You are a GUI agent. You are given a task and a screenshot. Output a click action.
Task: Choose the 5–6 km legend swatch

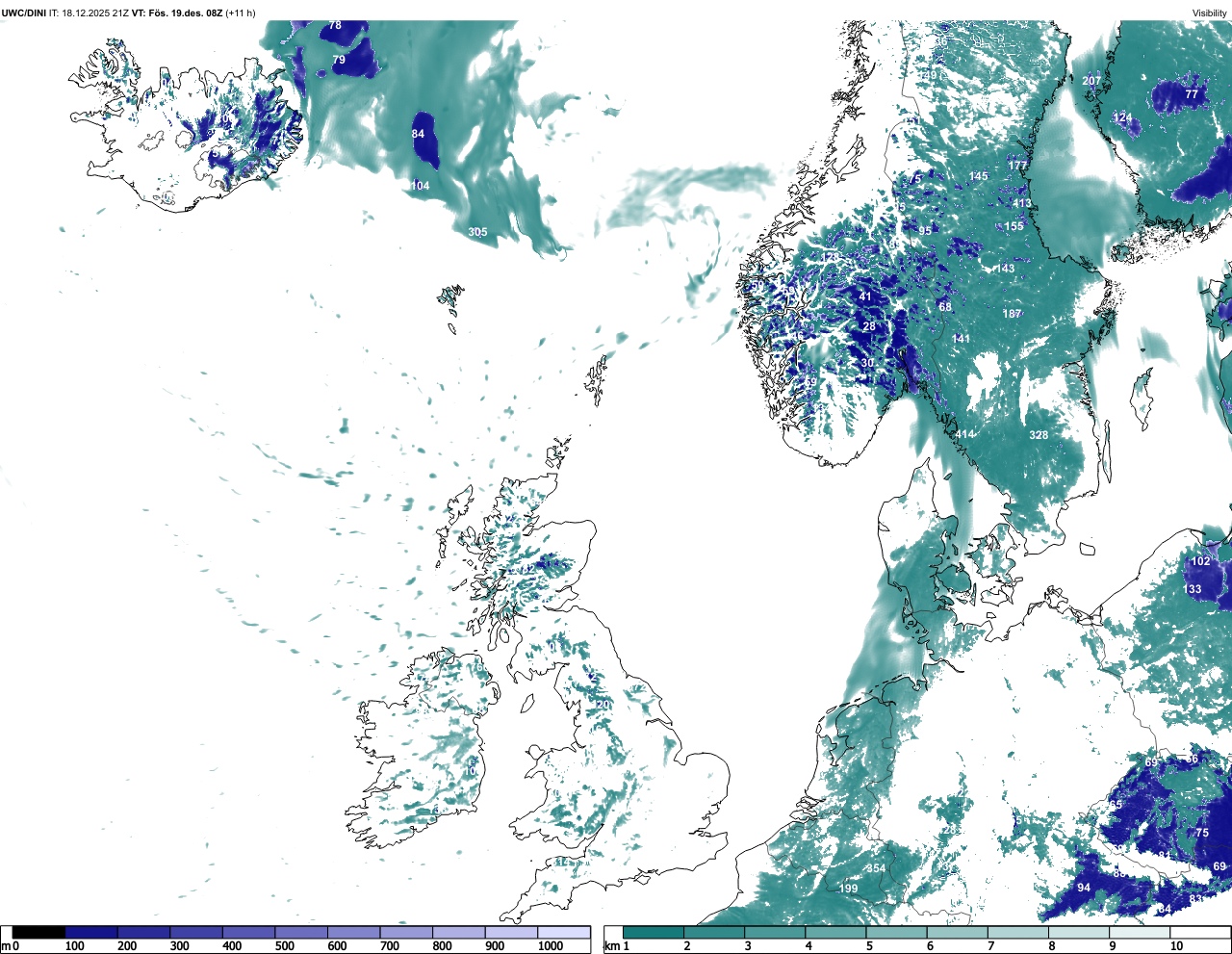click(x=897, y=932)
